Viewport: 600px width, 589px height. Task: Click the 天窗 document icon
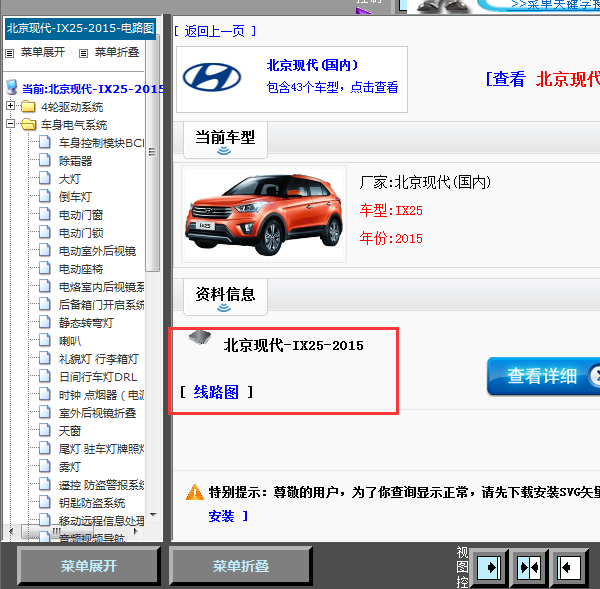tap(45, 430)
